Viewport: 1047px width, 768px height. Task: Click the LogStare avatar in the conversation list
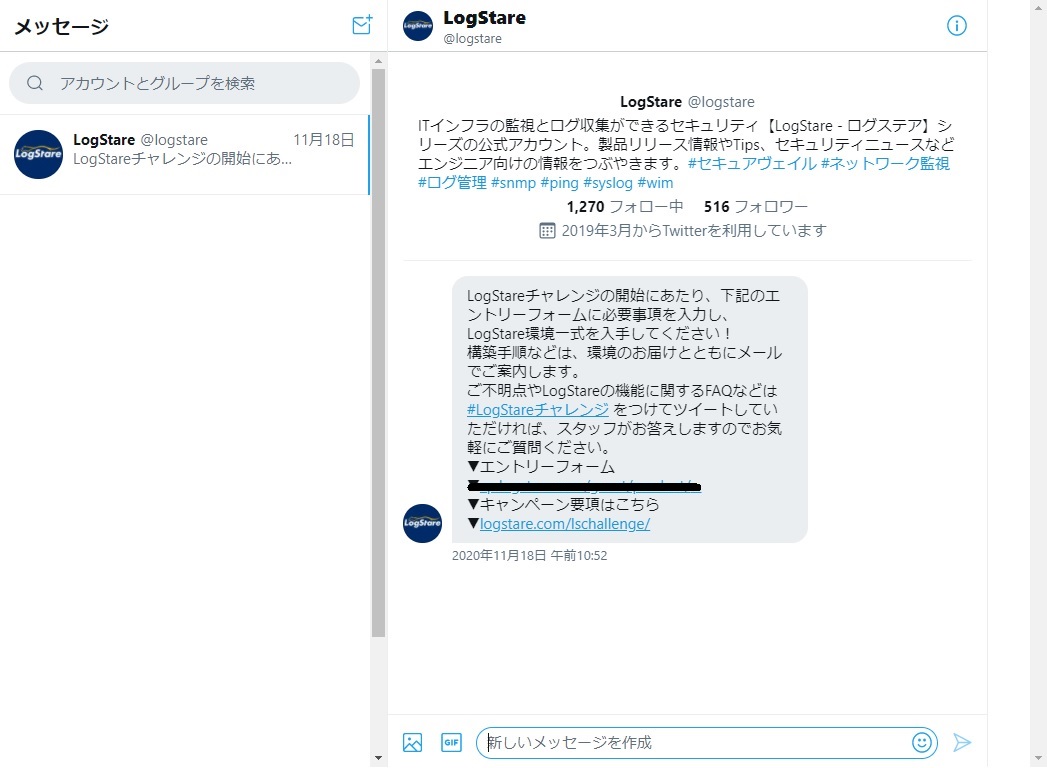coord(38,154)
